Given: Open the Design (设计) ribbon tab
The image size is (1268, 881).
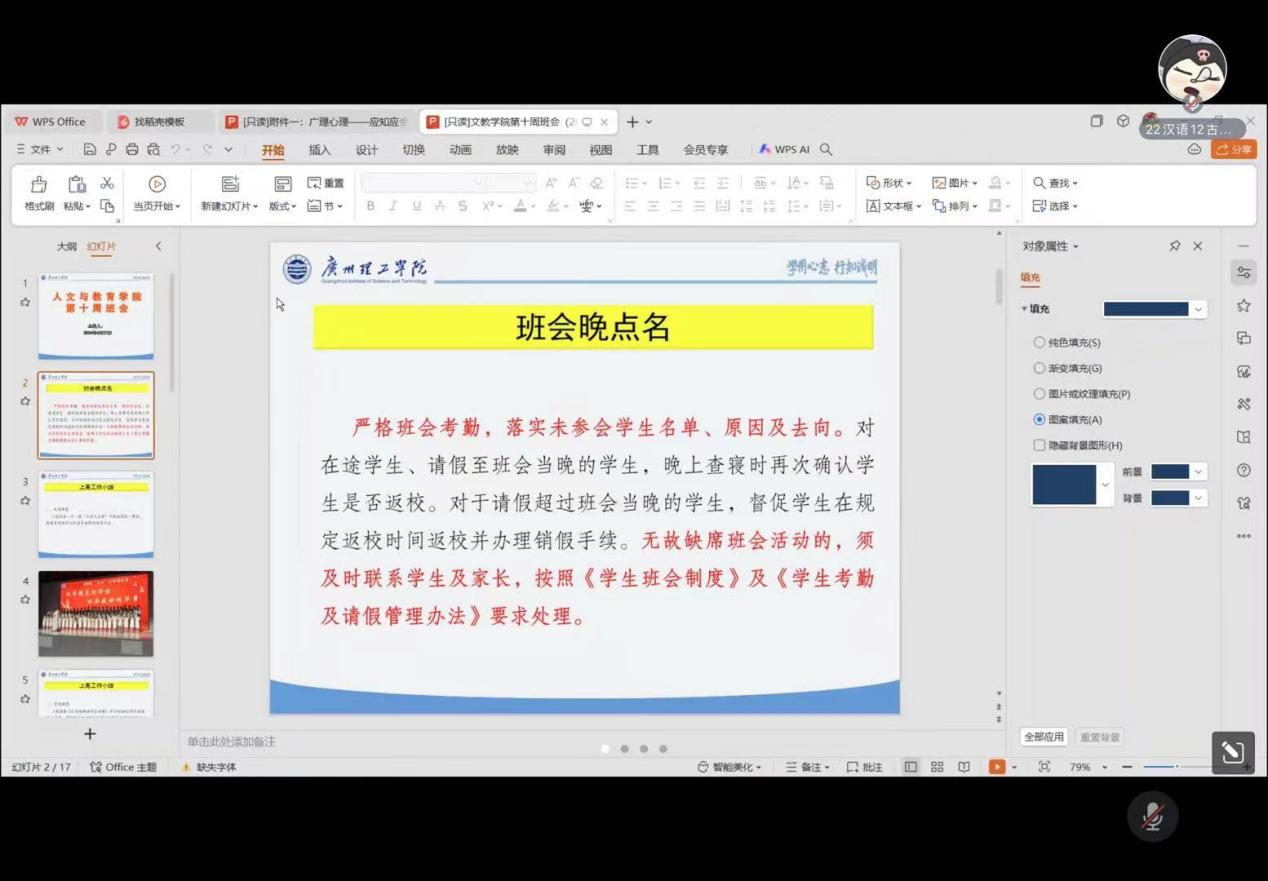Looking at the screenshot, I should pos(367,150).
